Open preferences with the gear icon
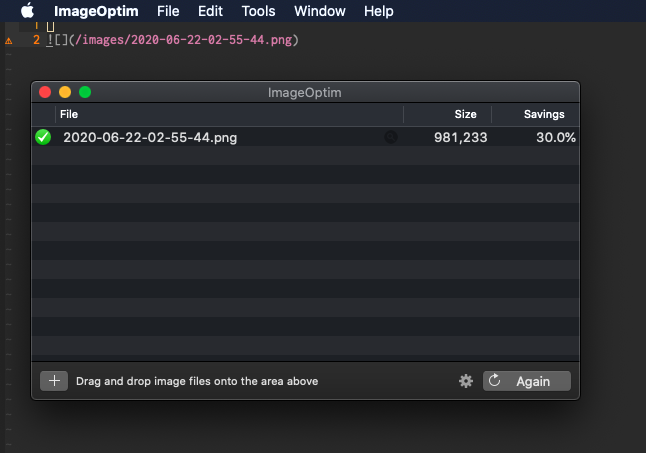 pos(465,381)
